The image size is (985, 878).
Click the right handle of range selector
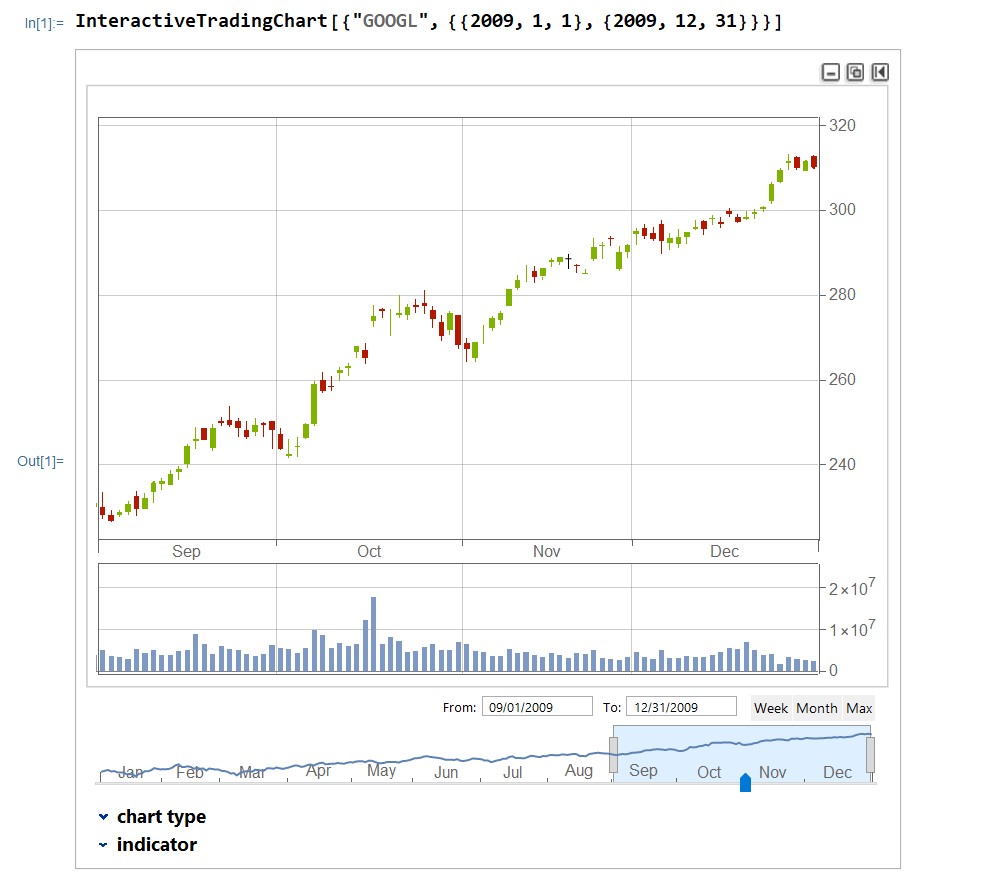pos(870,755)
